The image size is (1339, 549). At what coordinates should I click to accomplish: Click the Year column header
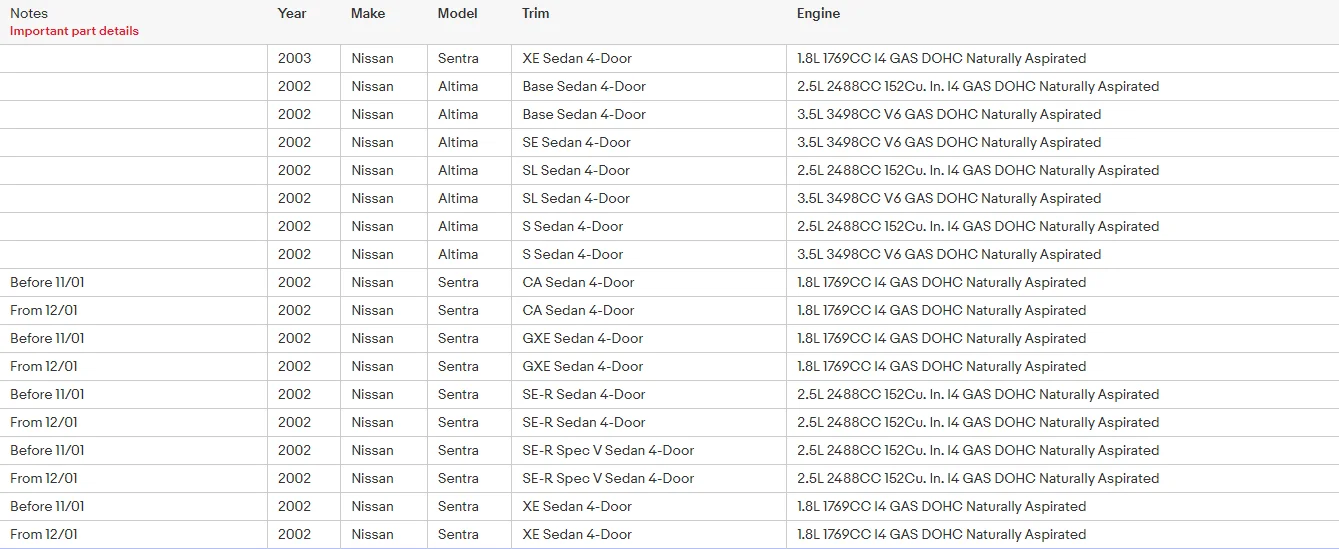(x=293, y=14)
